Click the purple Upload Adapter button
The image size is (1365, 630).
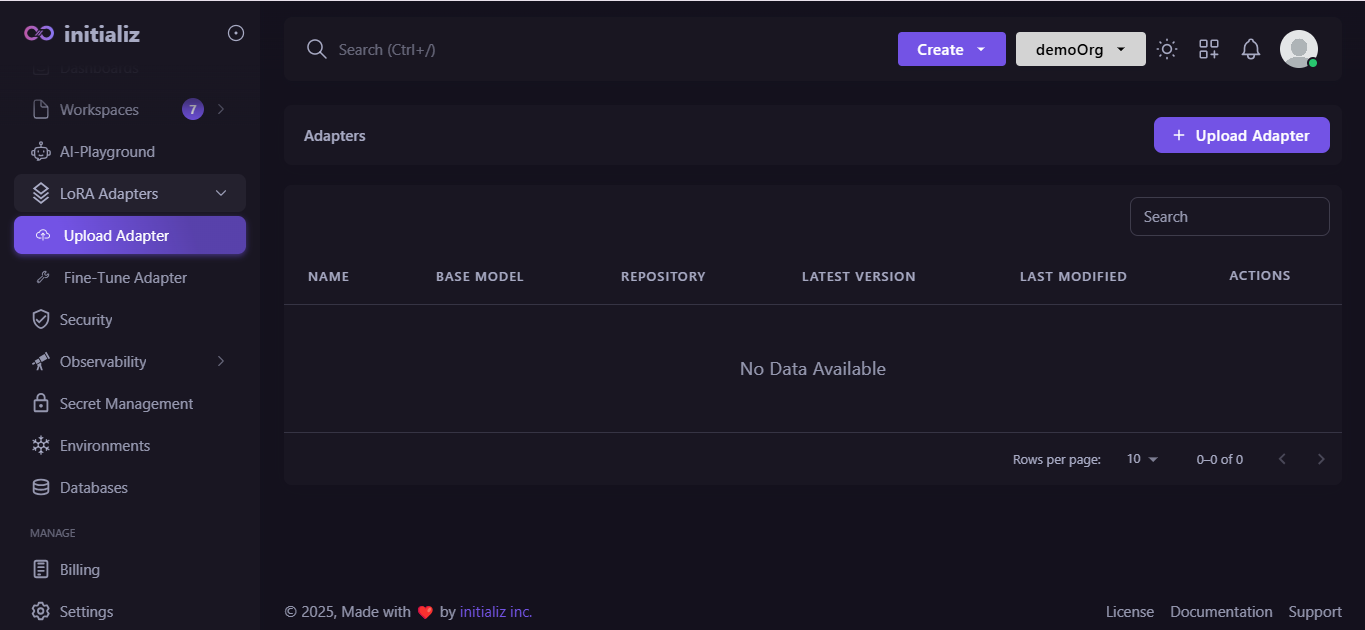click(1242, 135)
